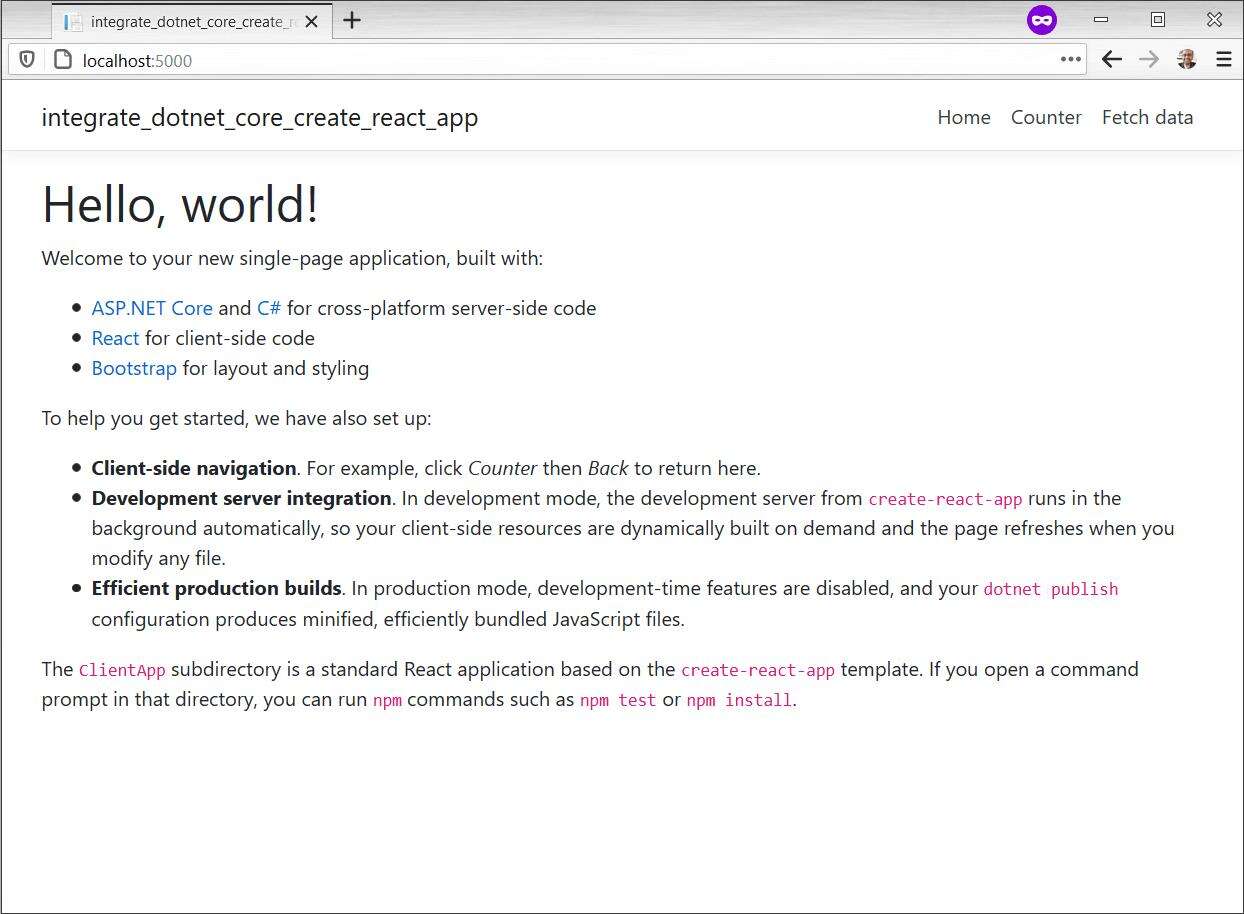This screenshot has width=1244, height=914.
Task: Open the hamburger application menu
Action: click(1224, 60)
